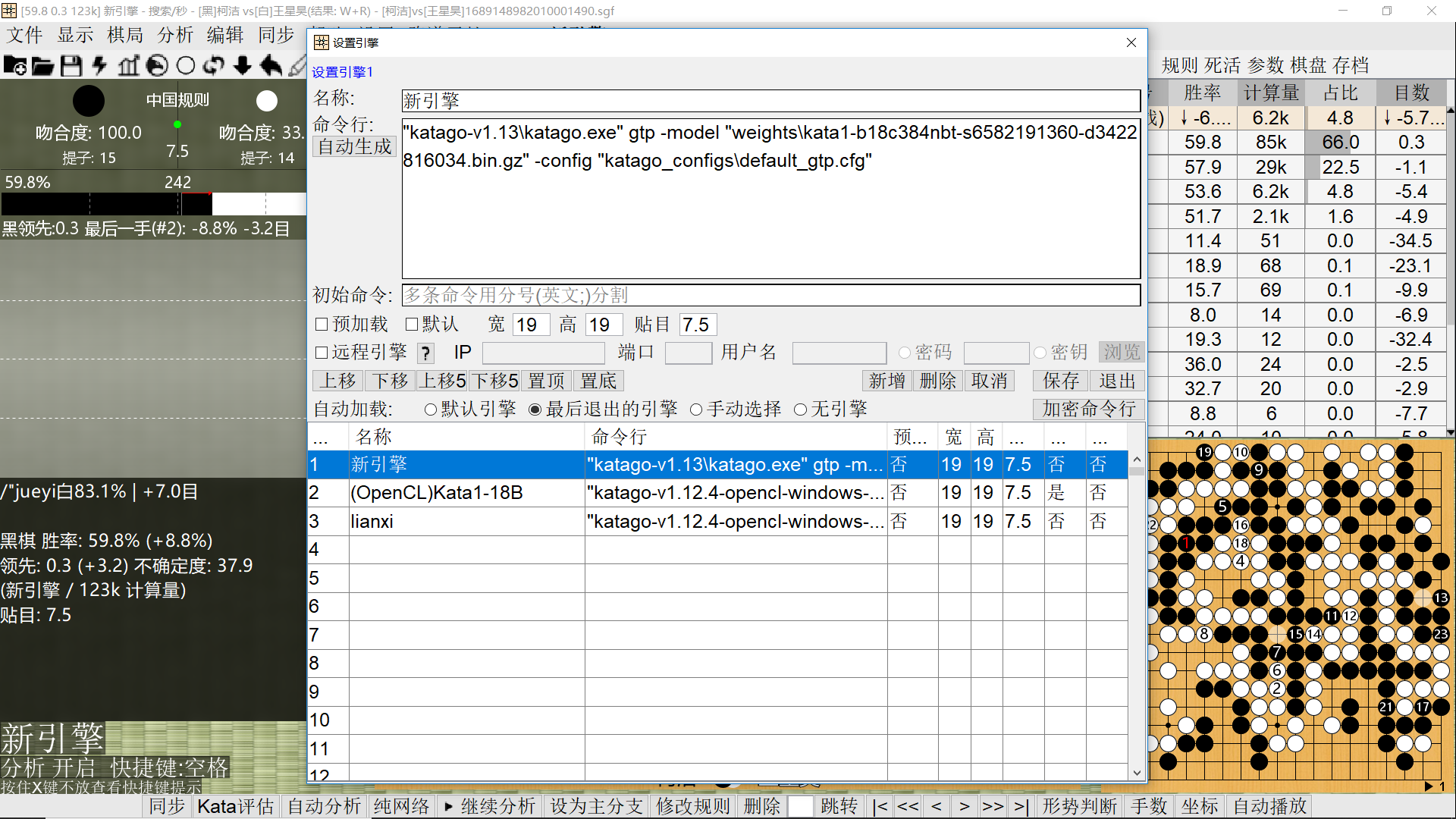
Task: Check the 默认 checkbox next to engine size
Action: 413,324
